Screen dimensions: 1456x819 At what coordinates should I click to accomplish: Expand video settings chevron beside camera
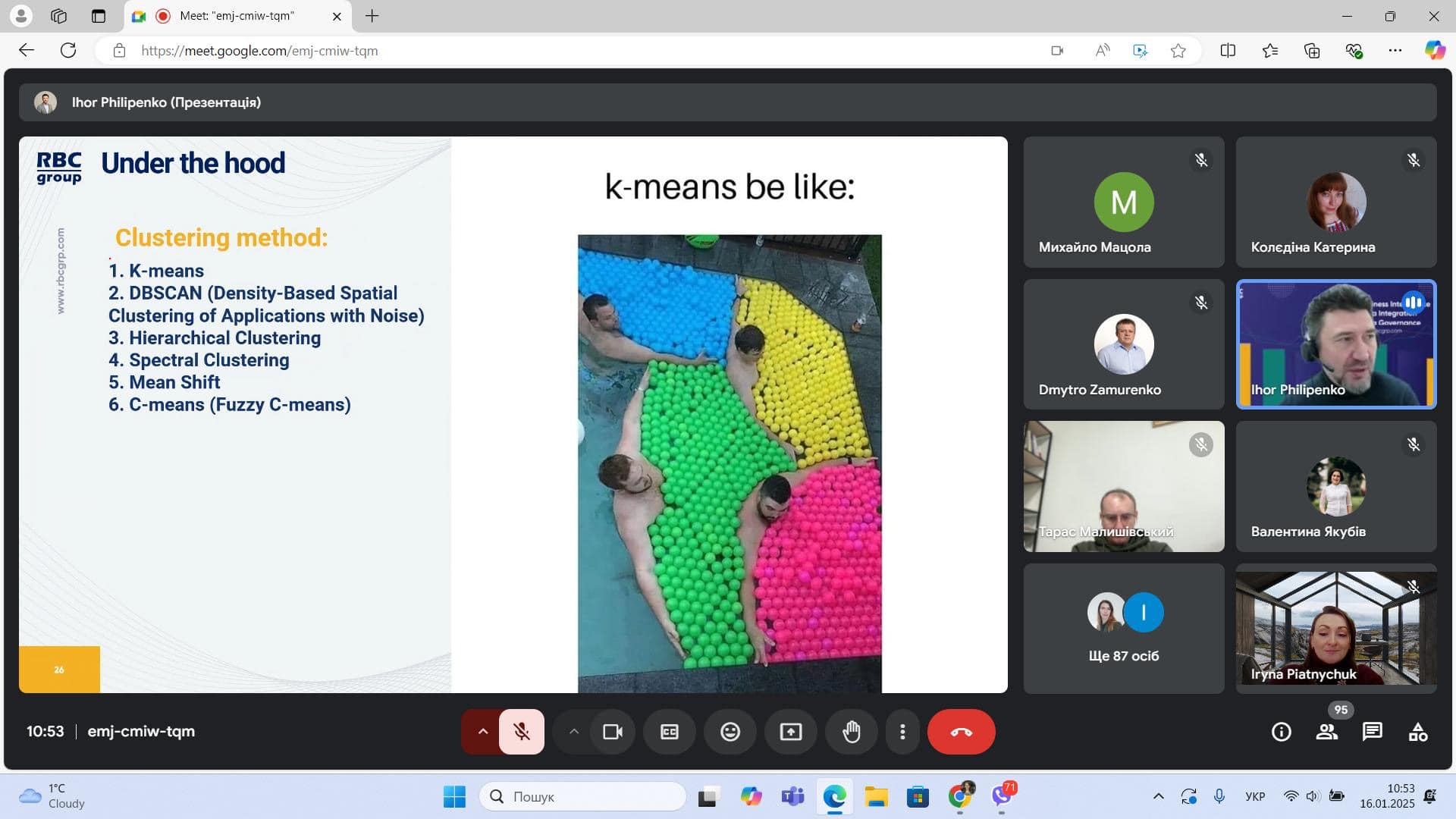pos(574,732)
